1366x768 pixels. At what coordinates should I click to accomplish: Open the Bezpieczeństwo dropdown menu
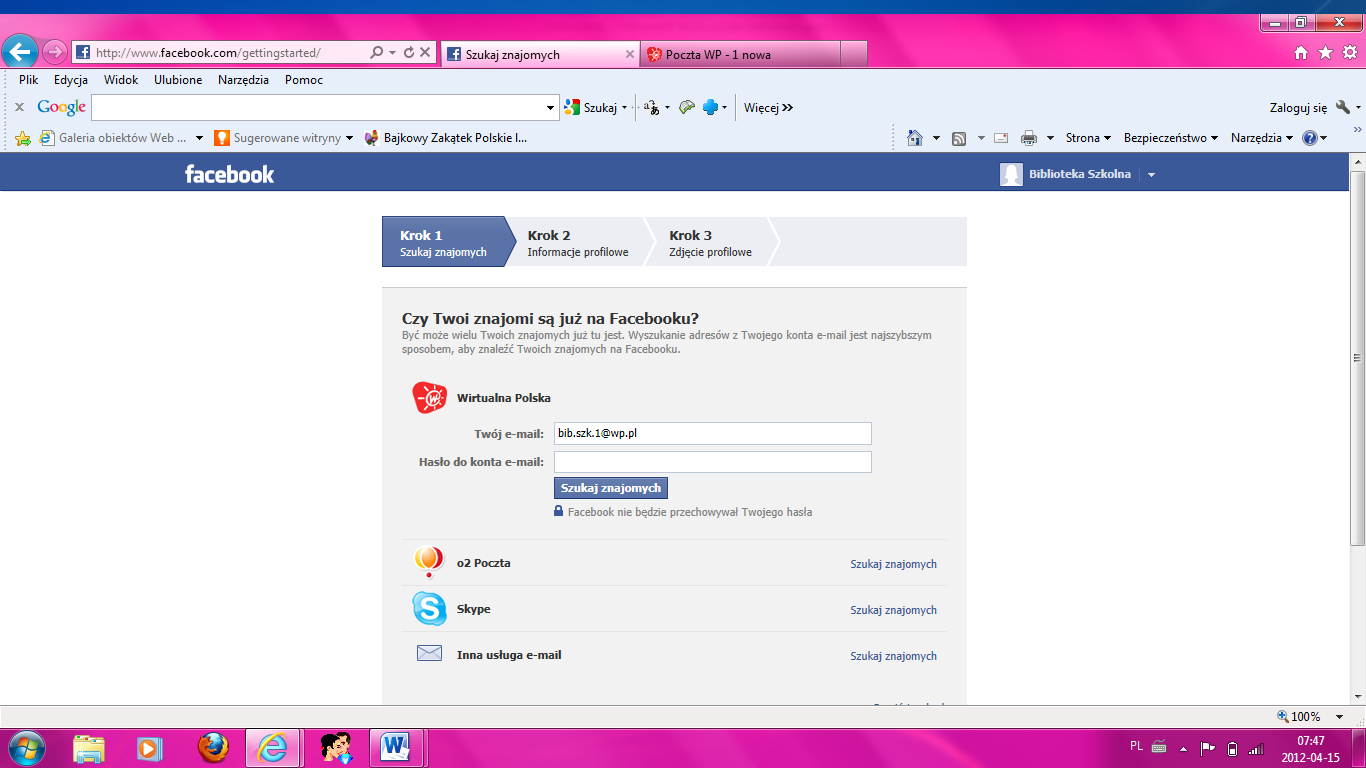tap(1171, 138)
